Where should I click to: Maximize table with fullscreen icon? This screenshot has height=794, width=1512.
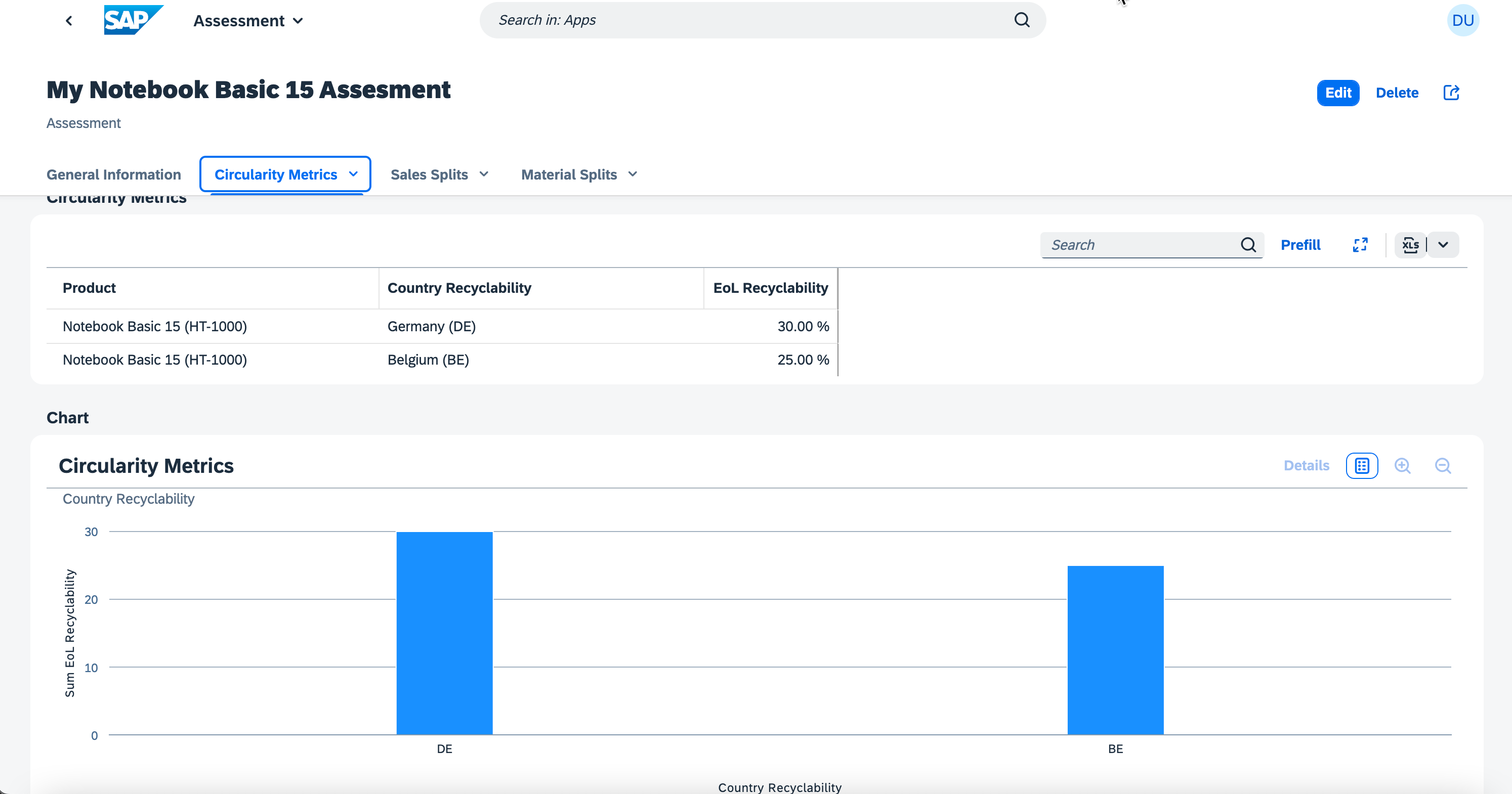point(1360,245)
